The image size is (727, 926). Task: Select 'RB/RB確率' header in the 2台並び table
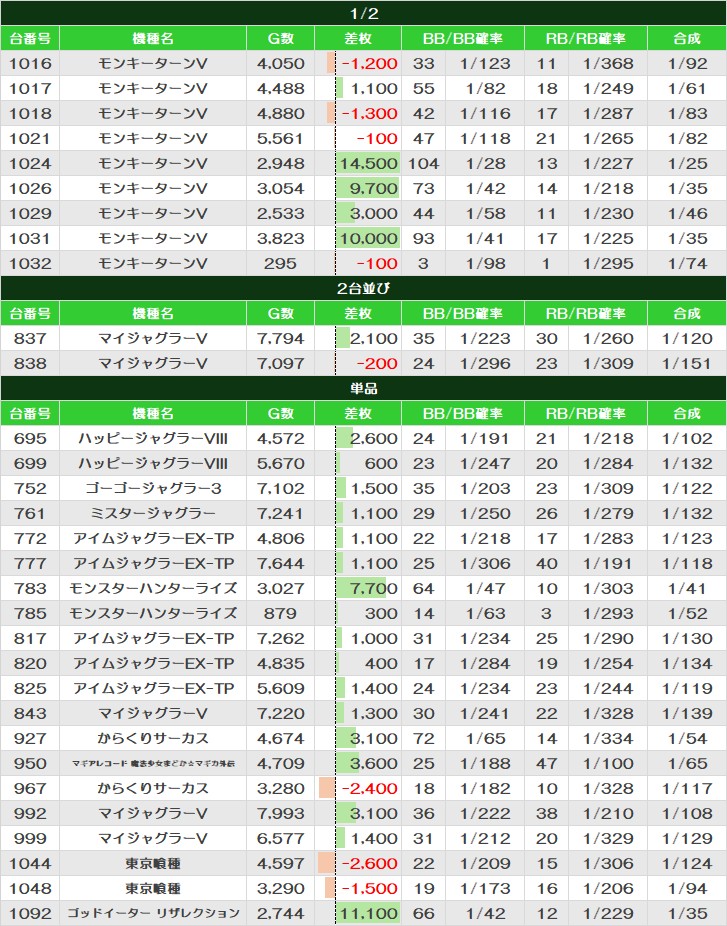(586, 313)
